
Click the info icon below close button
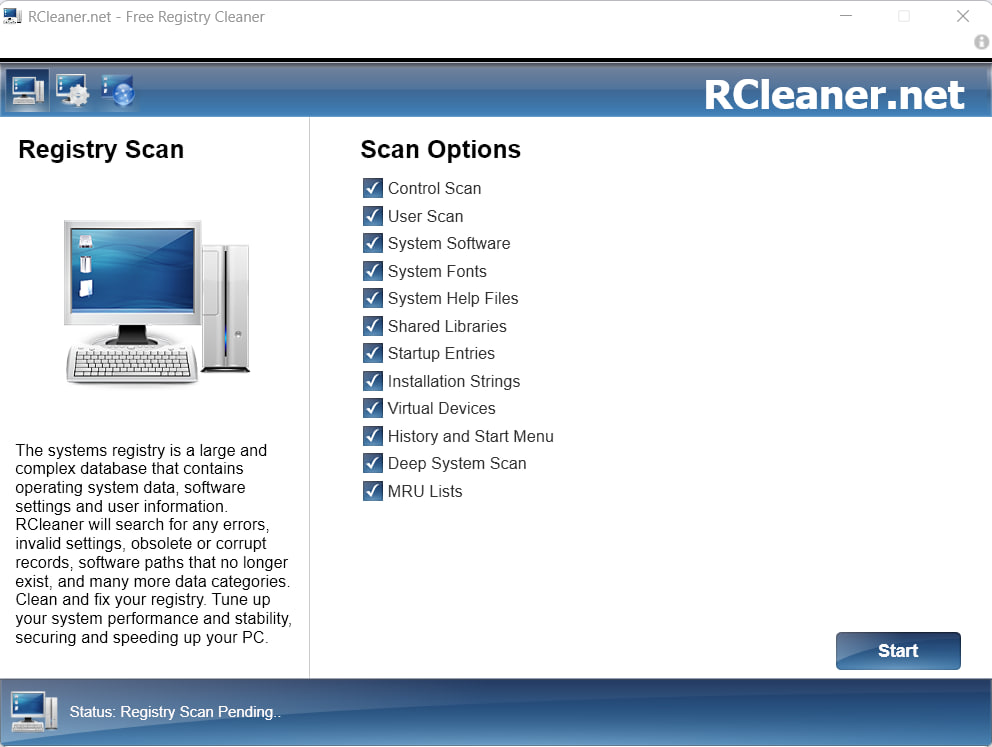[x=981, y=42]
